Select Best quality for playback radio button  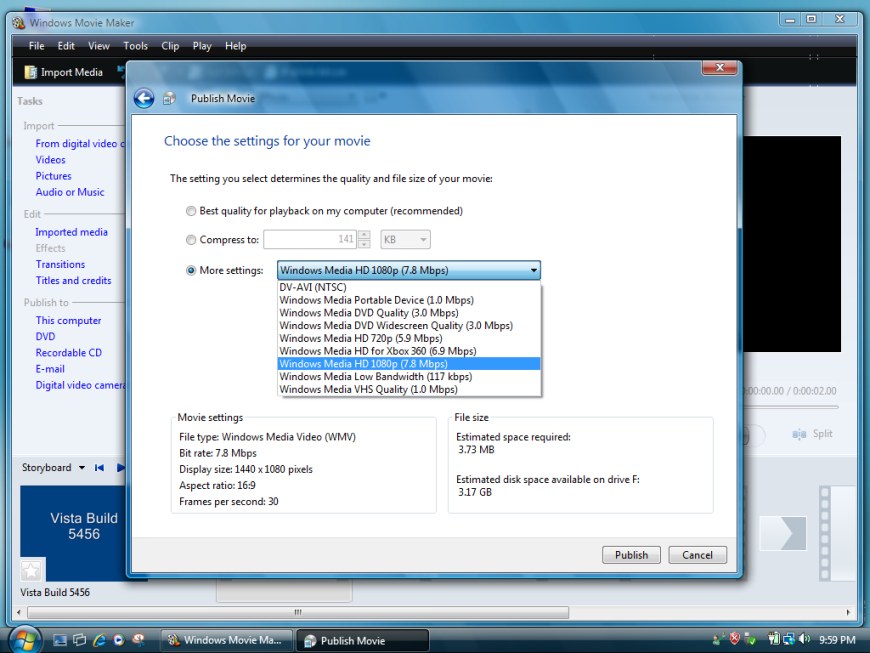click(191, 211)
